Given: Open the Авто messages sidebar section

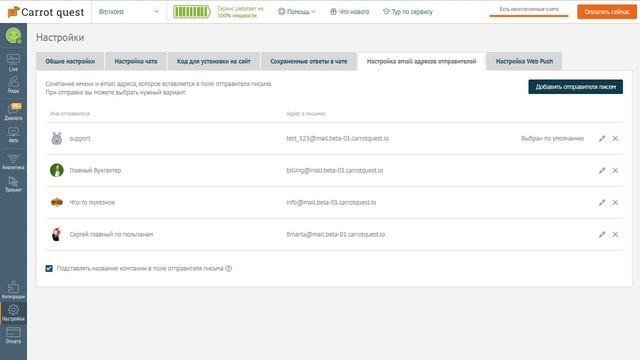Looking at the screenshot, I should [x=13, y=135].
